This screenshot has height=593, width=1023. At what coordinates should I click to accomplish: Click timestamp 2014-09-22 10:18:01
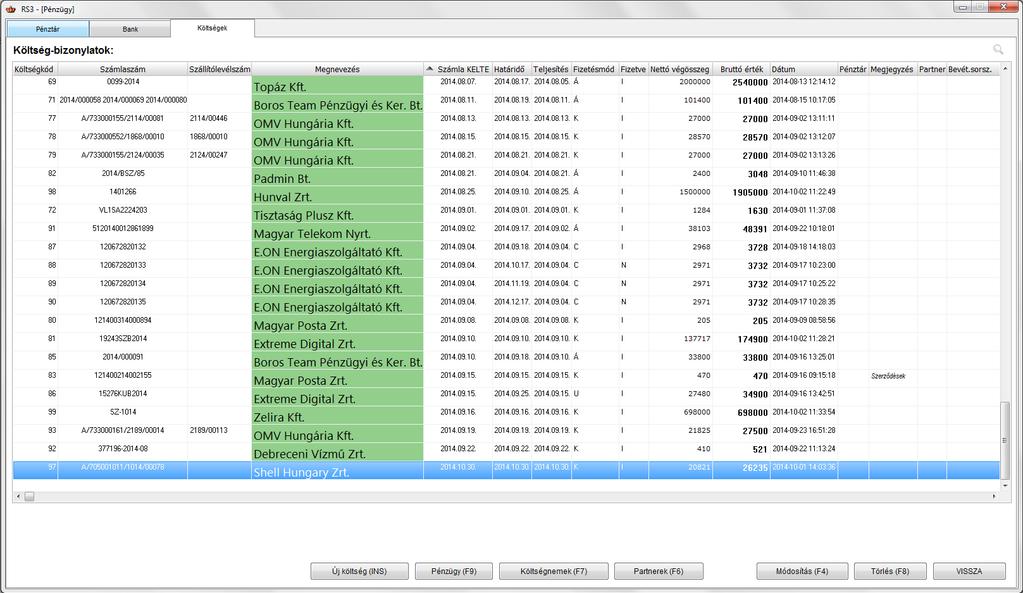804,228
